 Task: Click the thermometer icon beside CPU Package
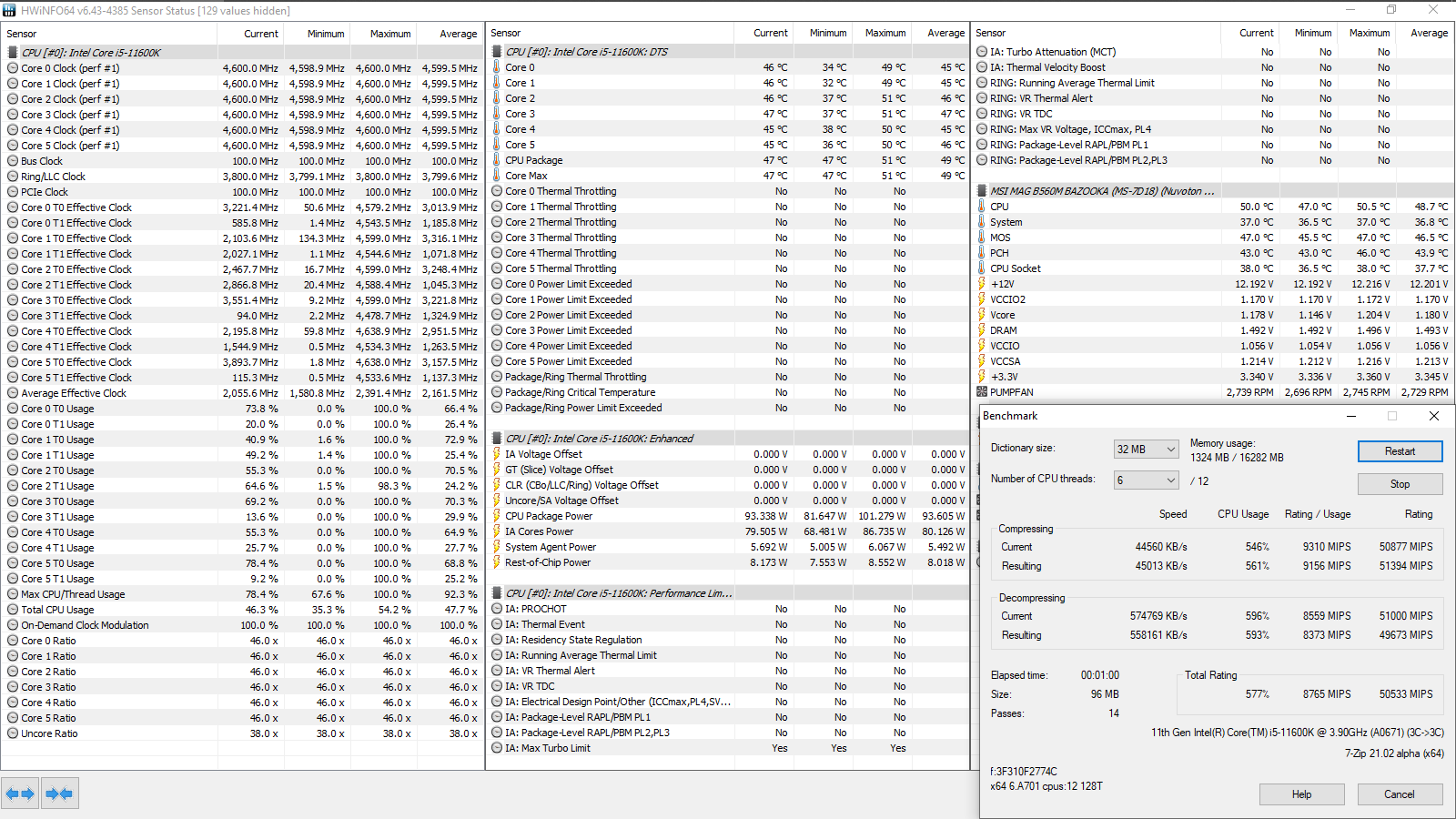point(497,160)
